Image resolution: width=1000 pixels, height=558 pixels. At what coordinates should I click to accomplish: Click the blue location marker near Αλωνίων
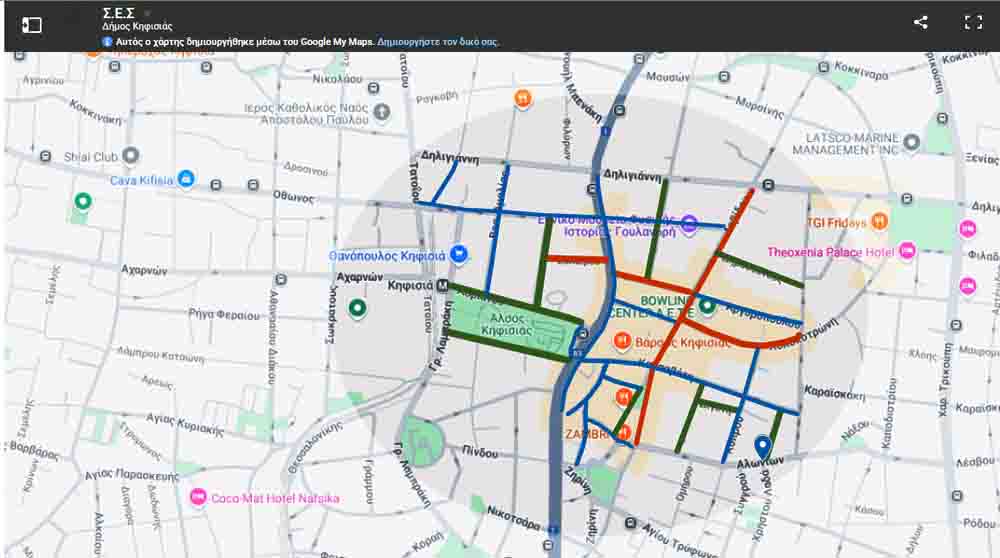coord(763,447)
